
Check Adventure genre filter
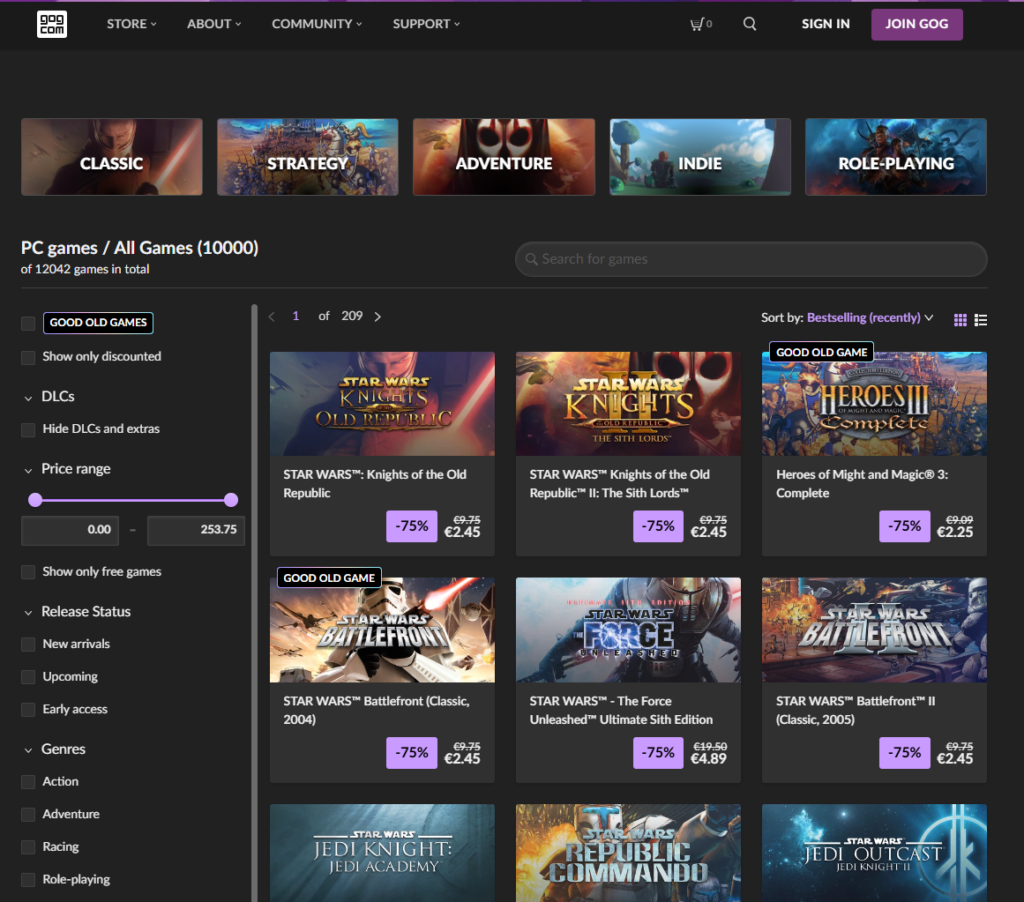coord(28,814)
